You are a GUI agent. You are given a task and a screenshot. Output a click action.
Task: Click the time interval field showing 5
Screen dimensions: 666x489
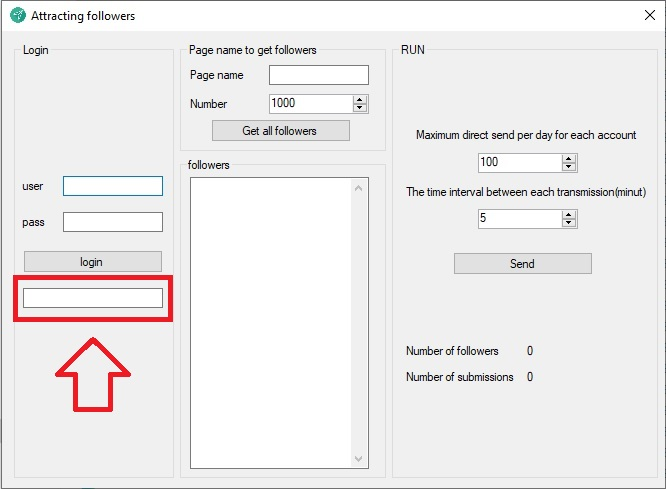(519, 218)
